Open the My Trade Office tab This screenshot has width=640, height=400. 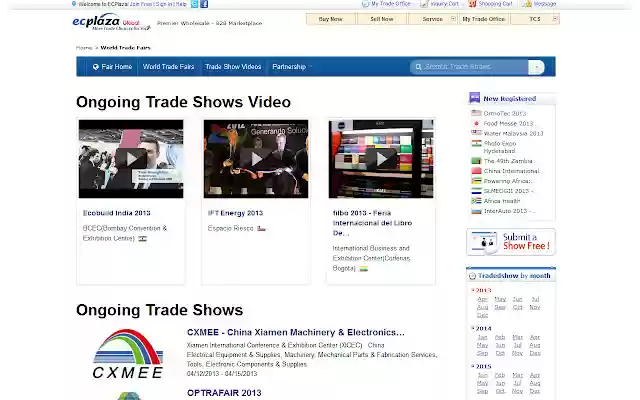pyautogui.click(x=484, y=19)
